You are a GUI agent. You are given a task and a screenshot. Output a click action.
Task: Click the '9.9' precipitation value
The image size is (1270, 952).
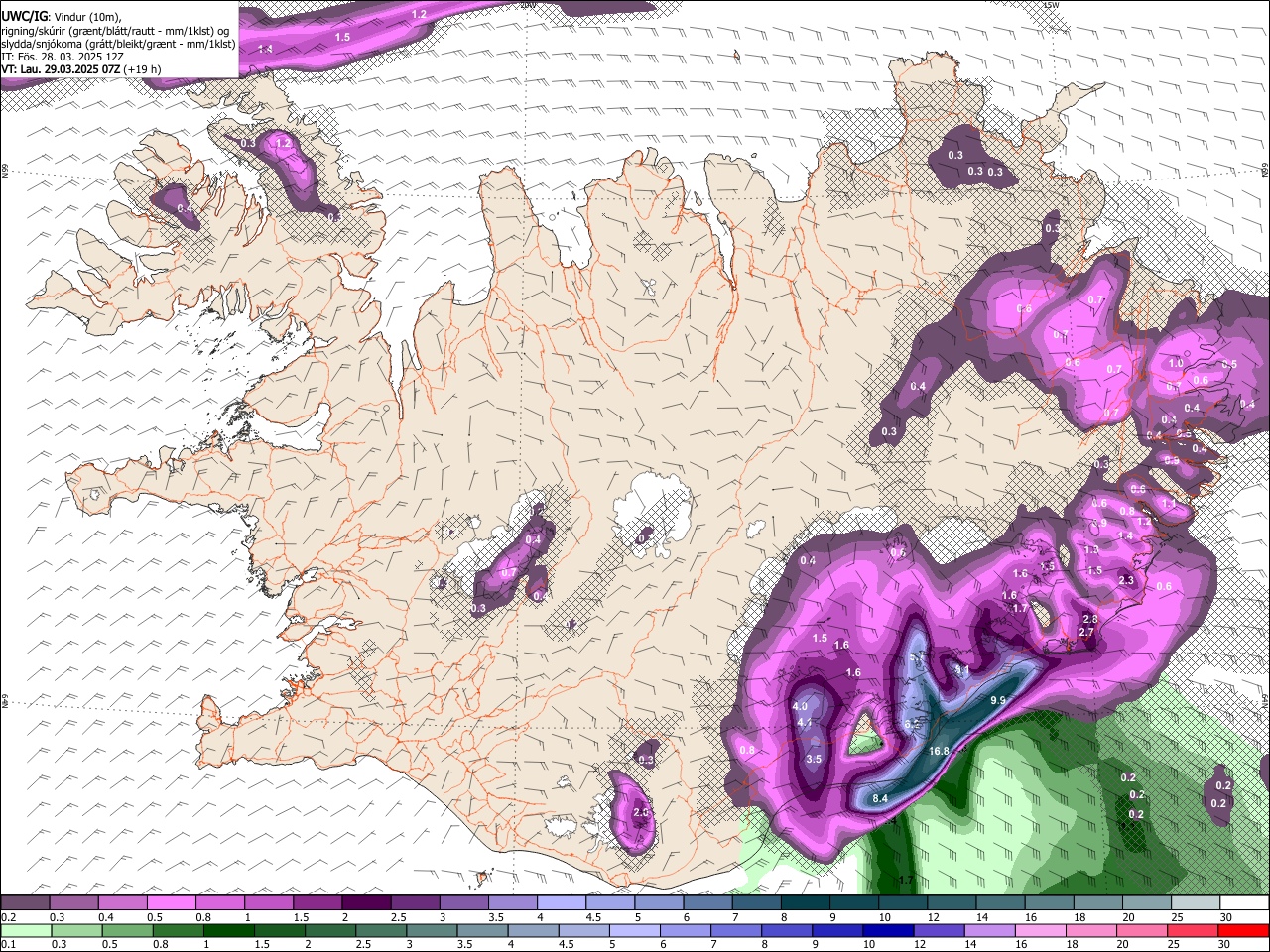click(998, 700)
